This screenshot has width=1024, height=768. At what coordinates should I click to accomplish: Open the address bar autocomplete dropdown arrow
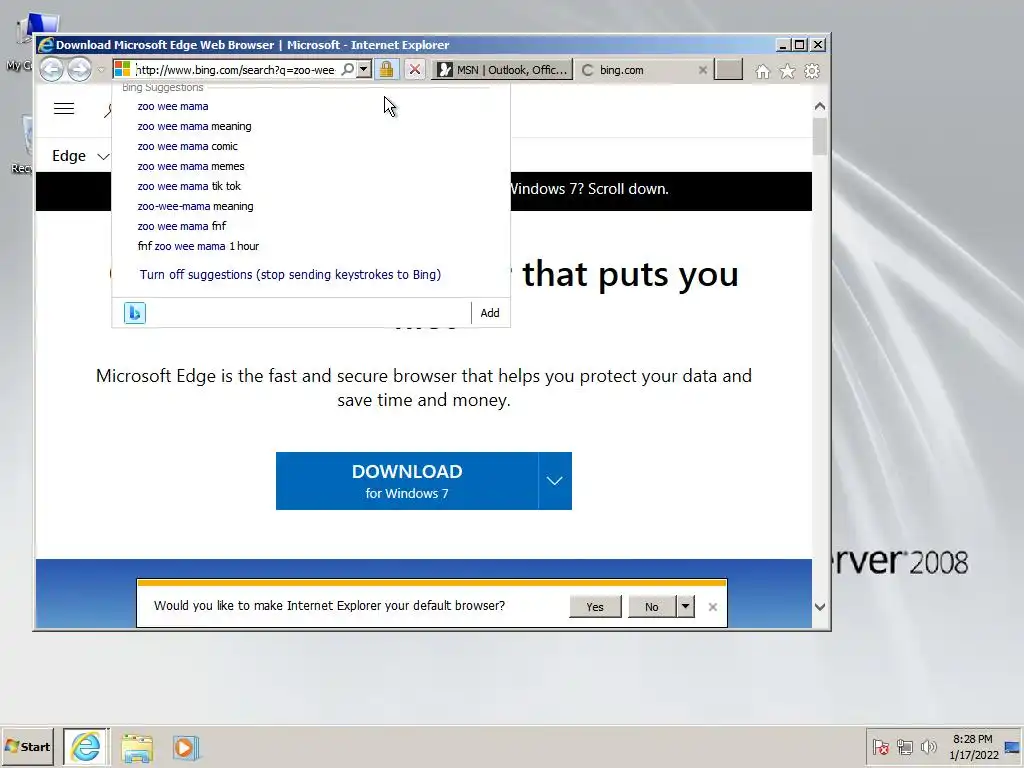364,69
